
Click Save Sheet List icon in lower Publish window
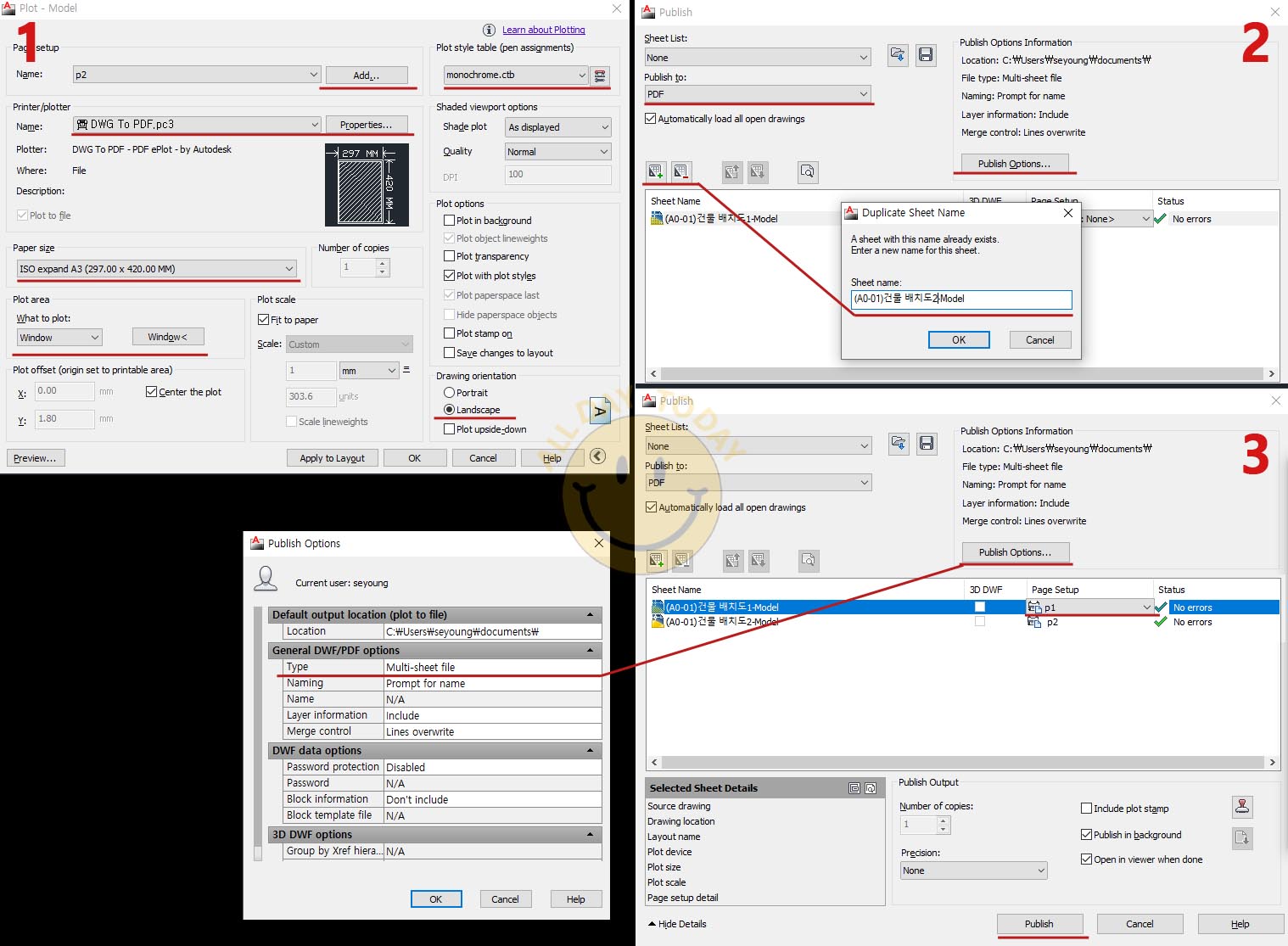(927, 443)
